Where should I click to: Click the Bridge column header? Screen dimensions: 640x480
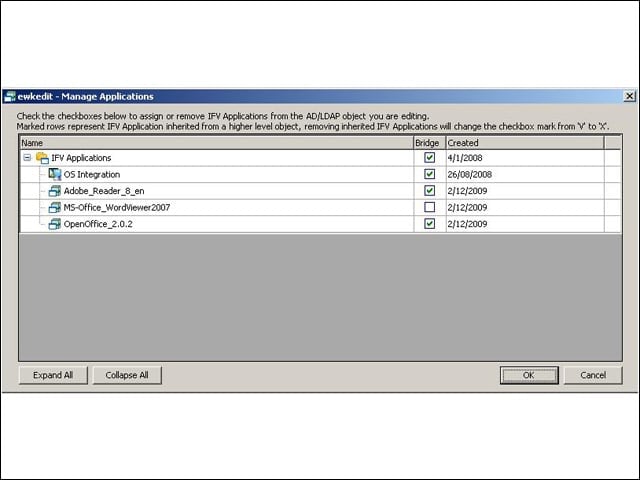click(429, 143)
